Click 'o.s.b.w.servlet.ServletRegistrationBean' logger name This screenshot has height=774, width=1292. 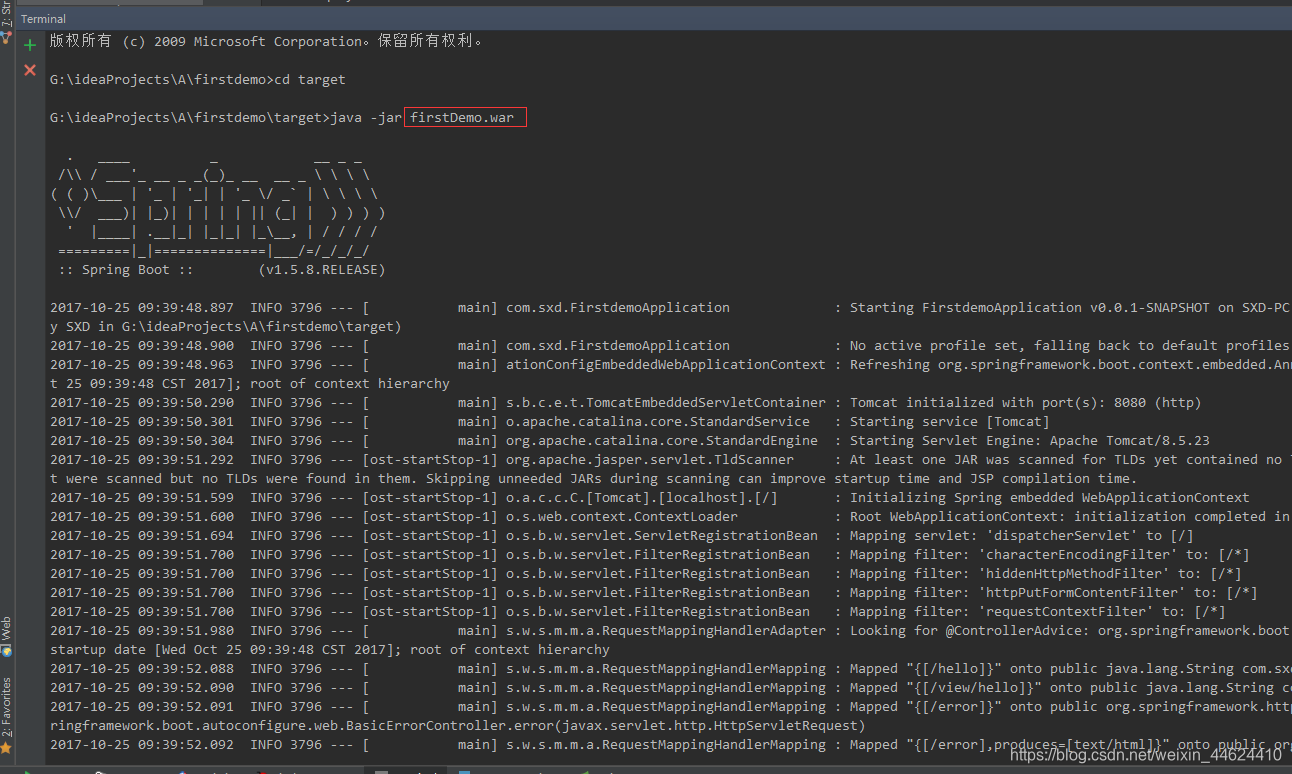point(662,536)
